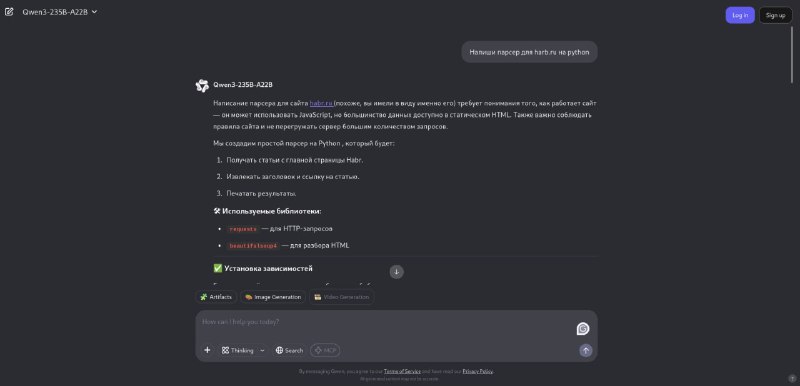Open the Terms of Service link
This screenshot has width=800, height=386.
402,371
